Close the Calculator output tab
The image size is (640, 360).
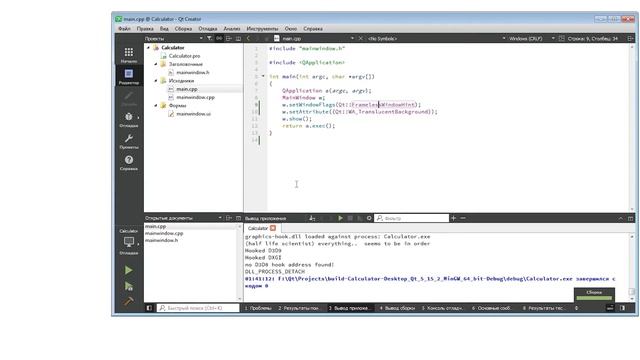click(273, 228)
